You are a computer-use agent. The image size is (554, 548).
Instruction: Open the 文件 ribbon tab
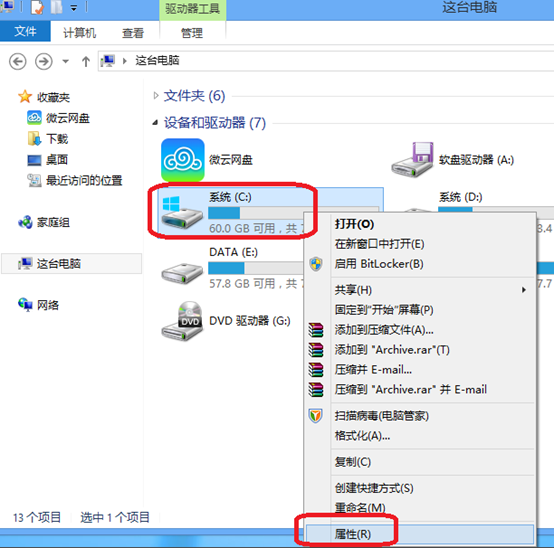[25, 31]
